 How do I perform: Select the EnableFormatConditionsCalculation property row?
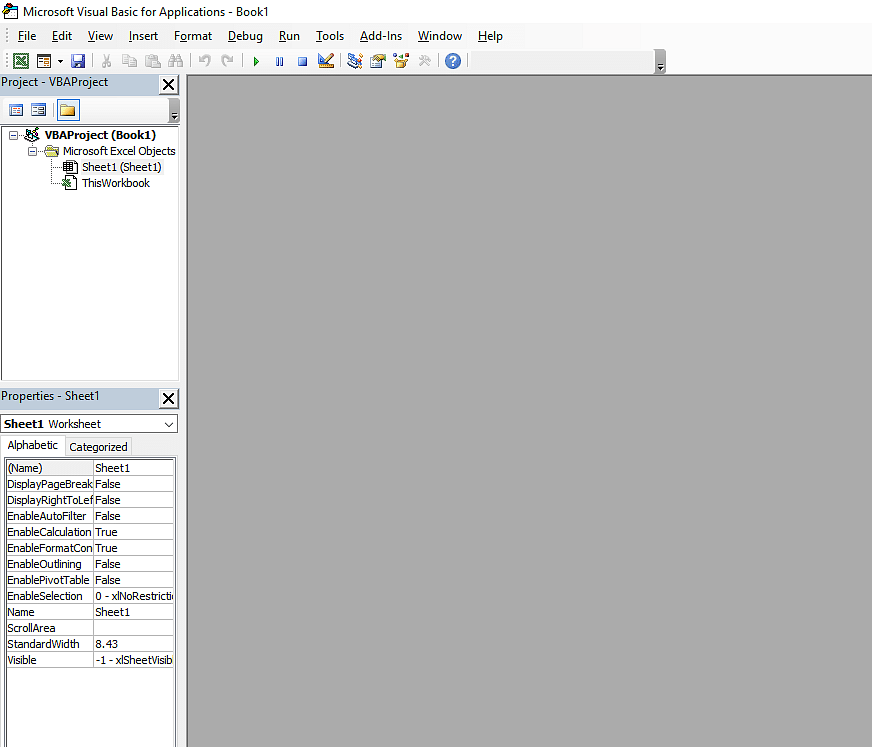click(x=90, y=548)
